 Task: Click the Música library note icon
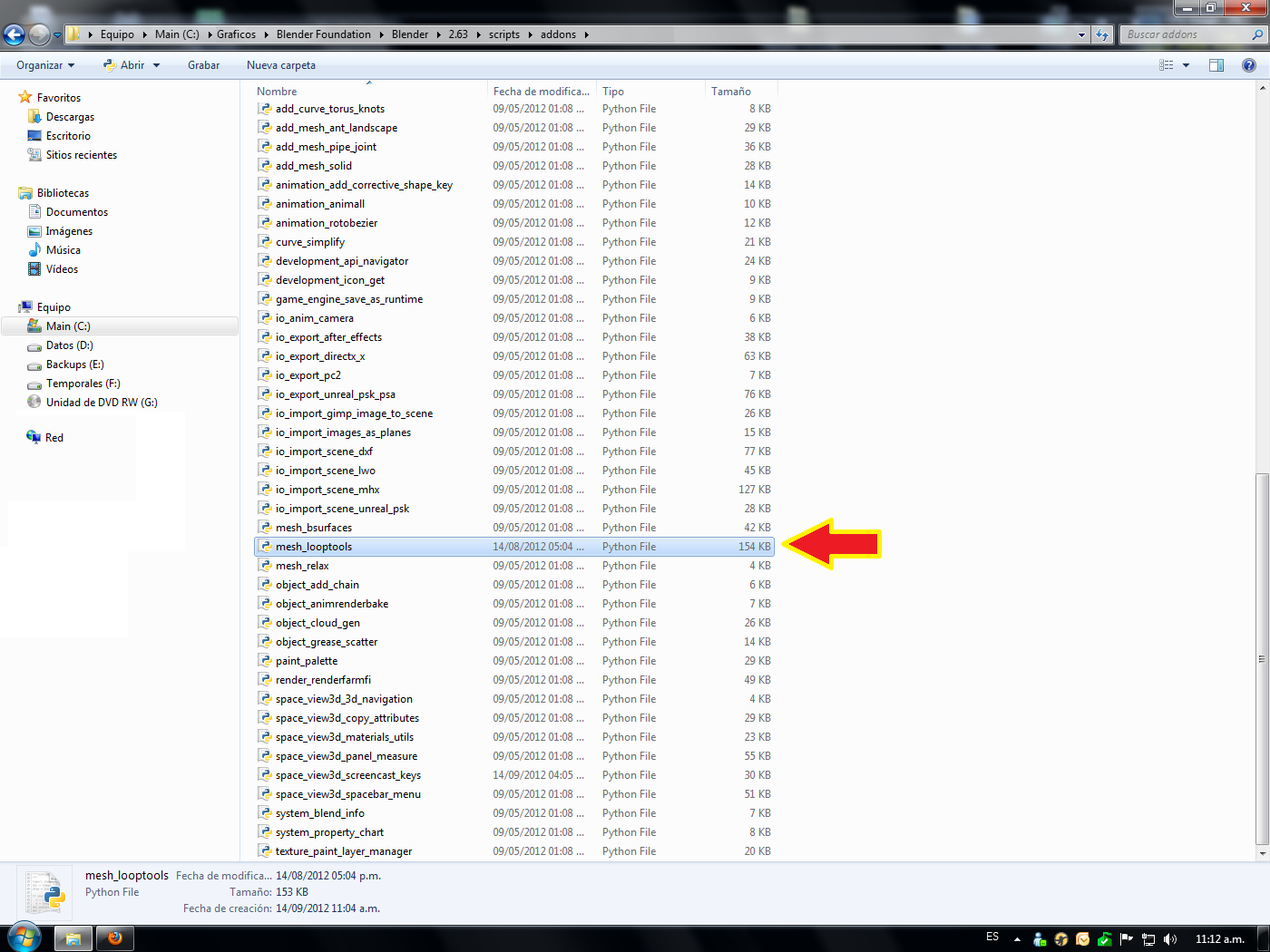click(34, 250)
